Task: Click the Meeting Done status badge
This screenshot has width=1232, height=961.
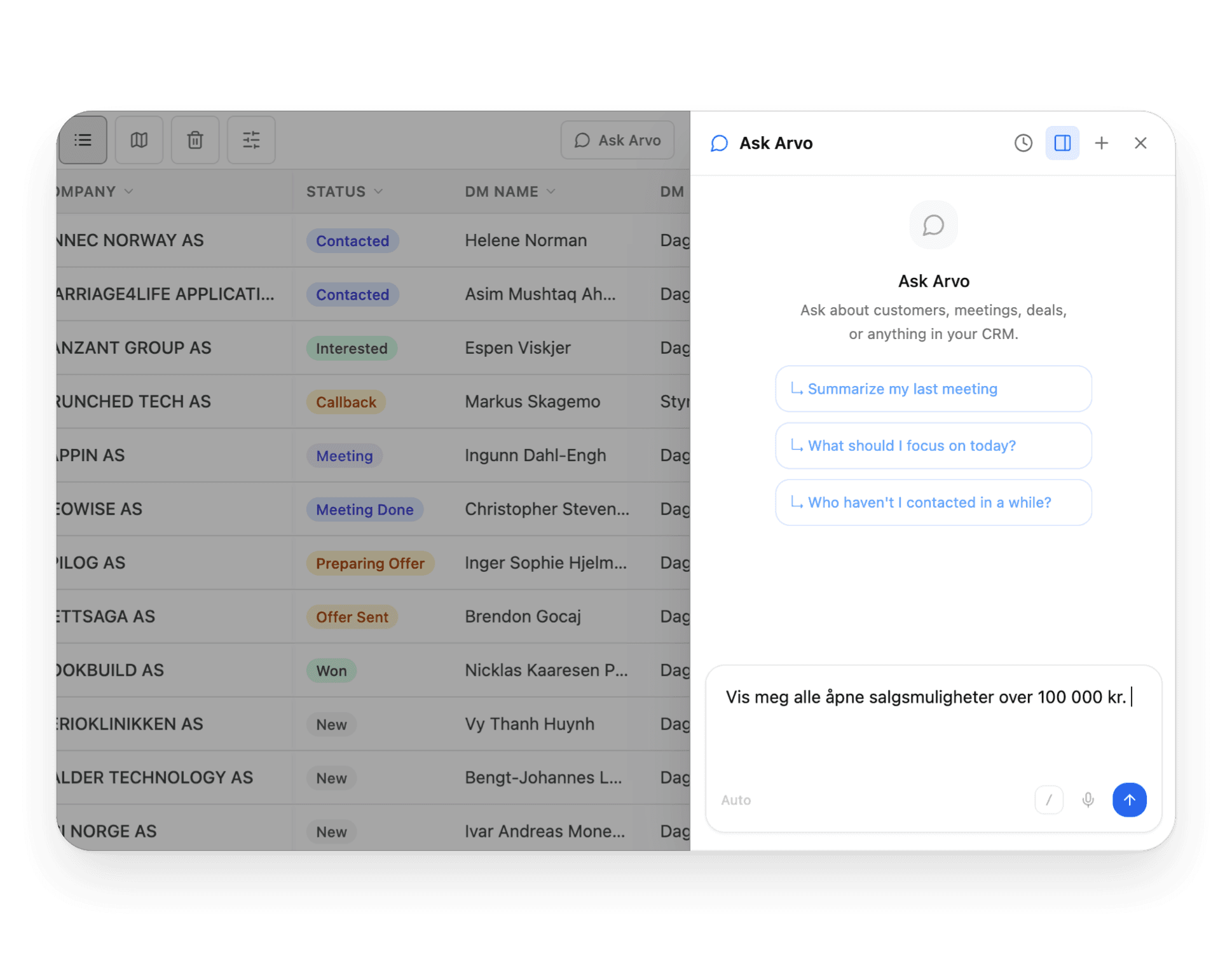Action: point(364,509)
